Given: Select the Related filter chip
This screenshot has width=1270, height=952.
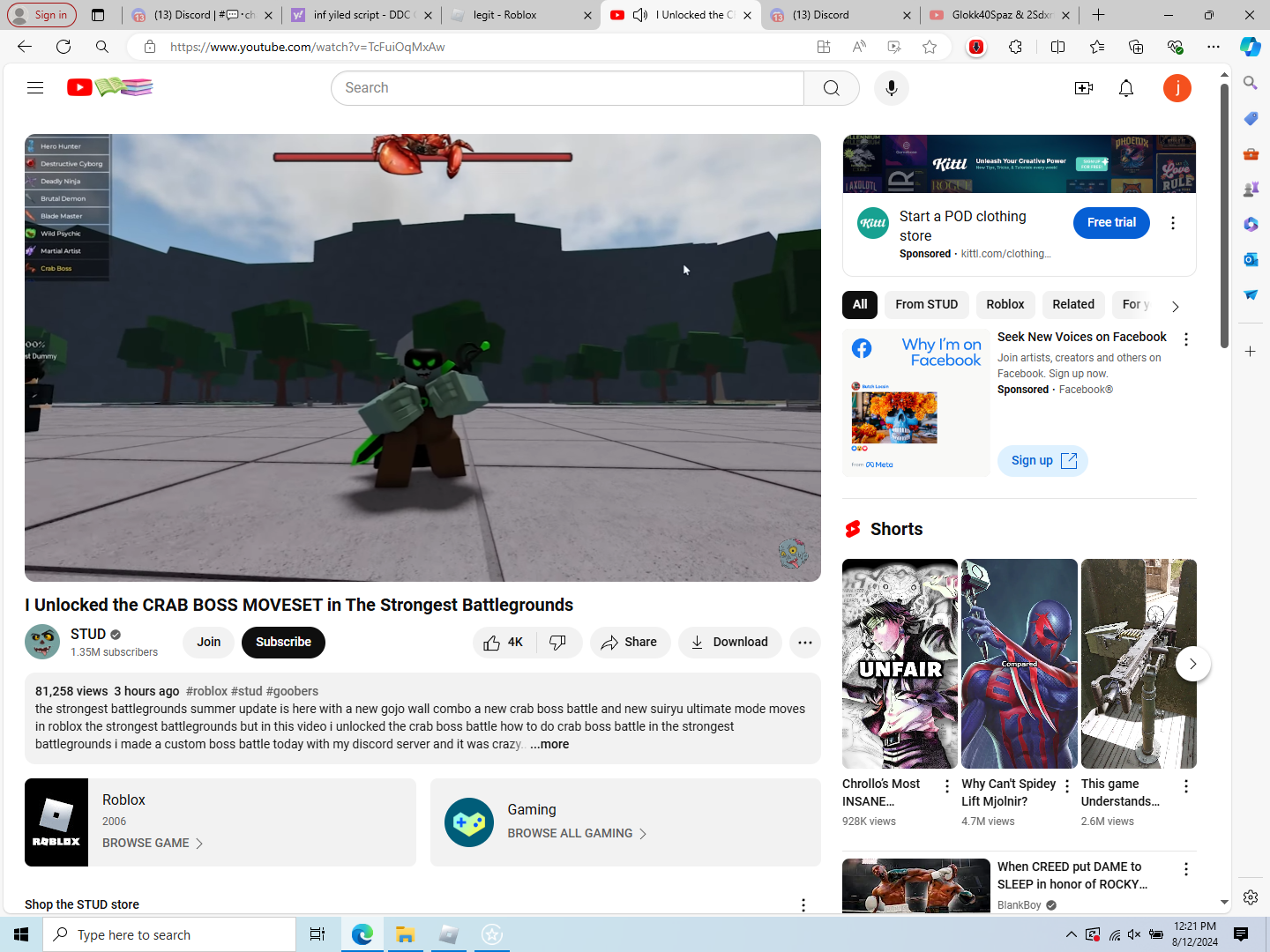Looking at the screenshot, I should [x=1073, y=305].
